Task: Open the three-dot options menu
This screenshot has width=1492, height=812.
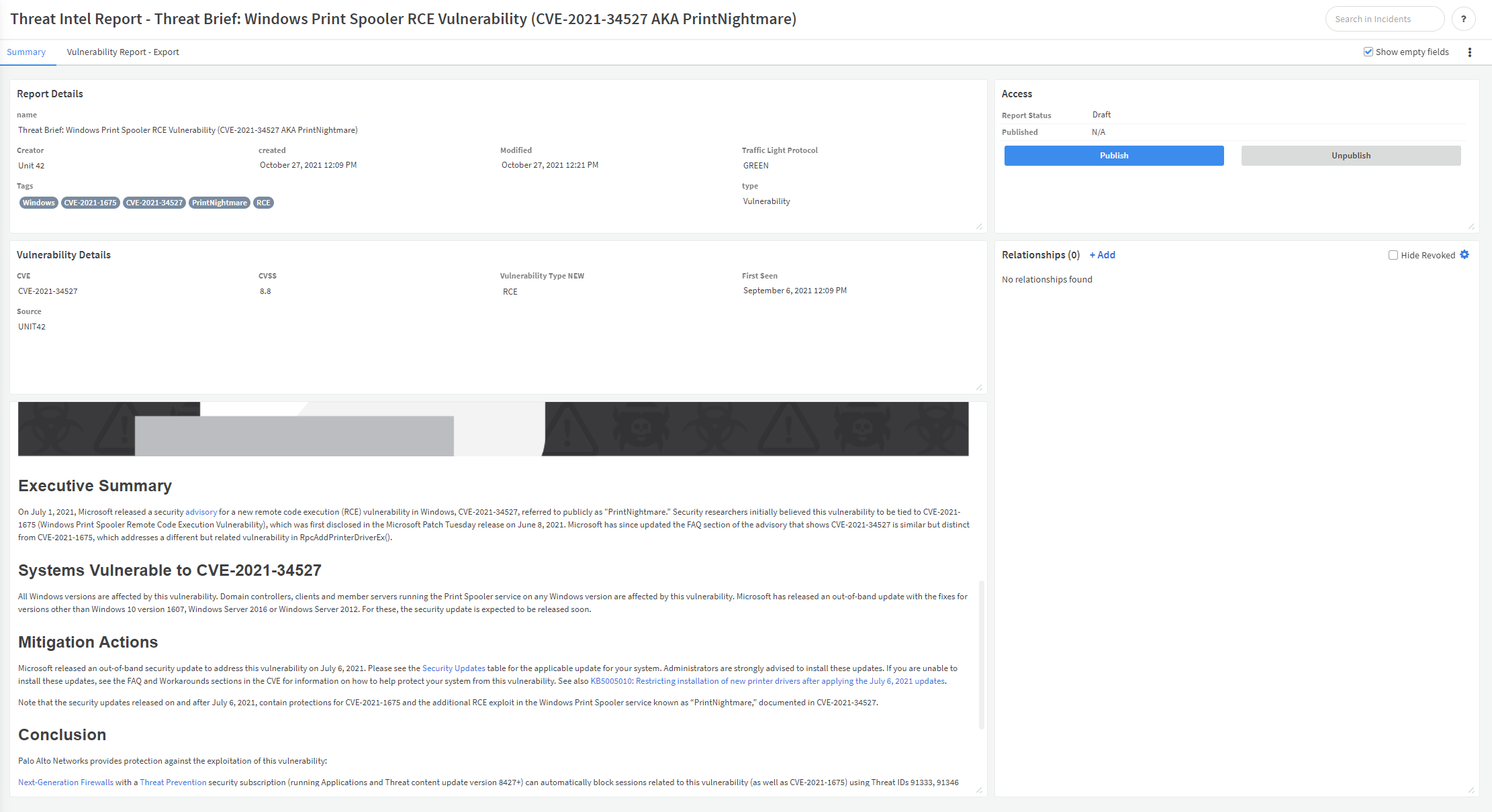Action: [x=1470, y=52]
